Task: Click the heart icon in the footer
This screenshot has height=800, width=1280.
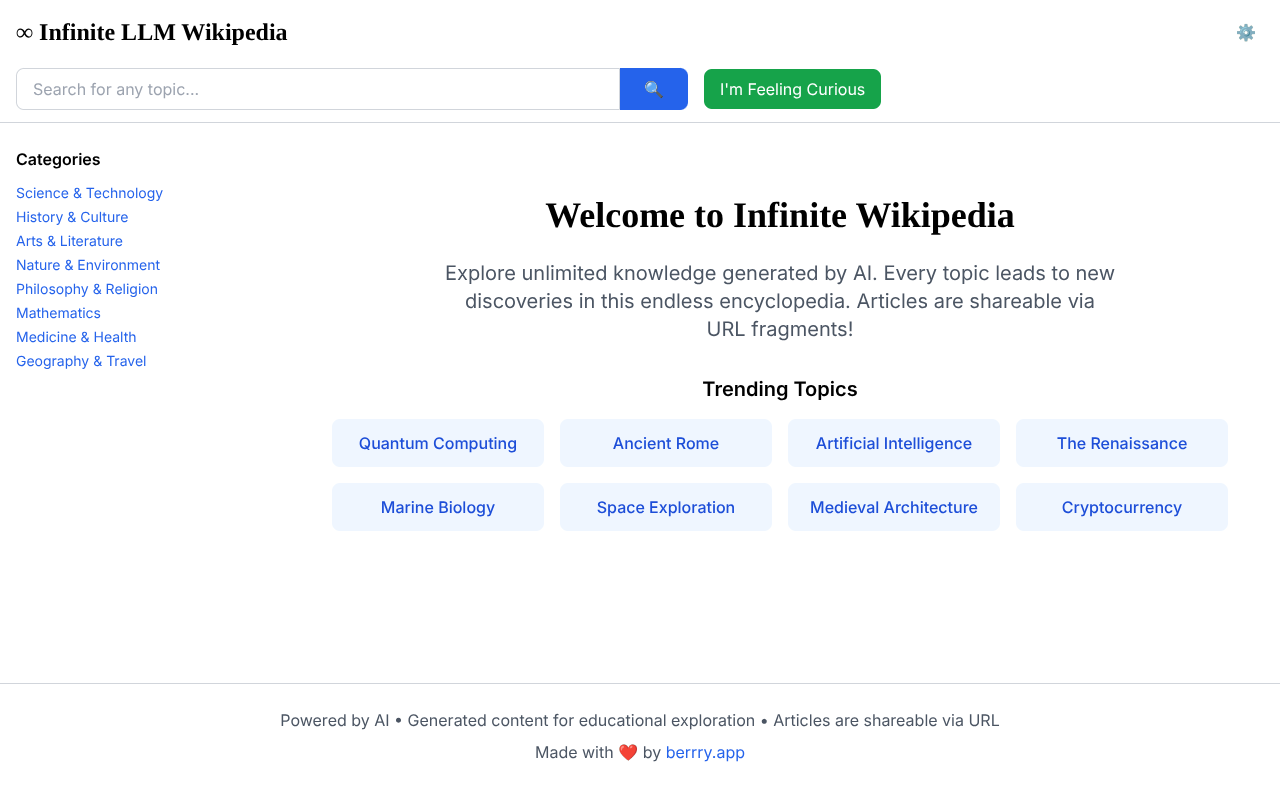Action: pos(628,752)
